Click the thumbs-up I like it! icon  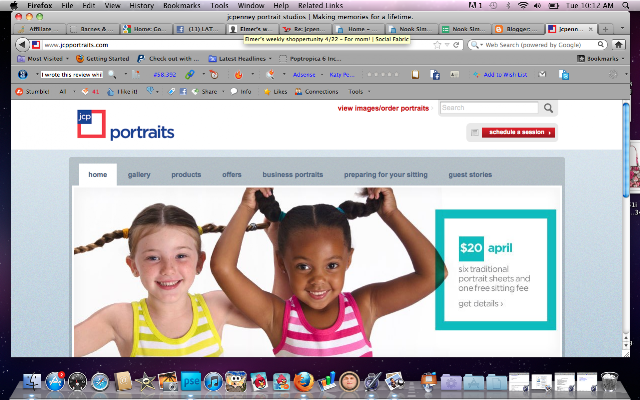click(x=110, y=92)
